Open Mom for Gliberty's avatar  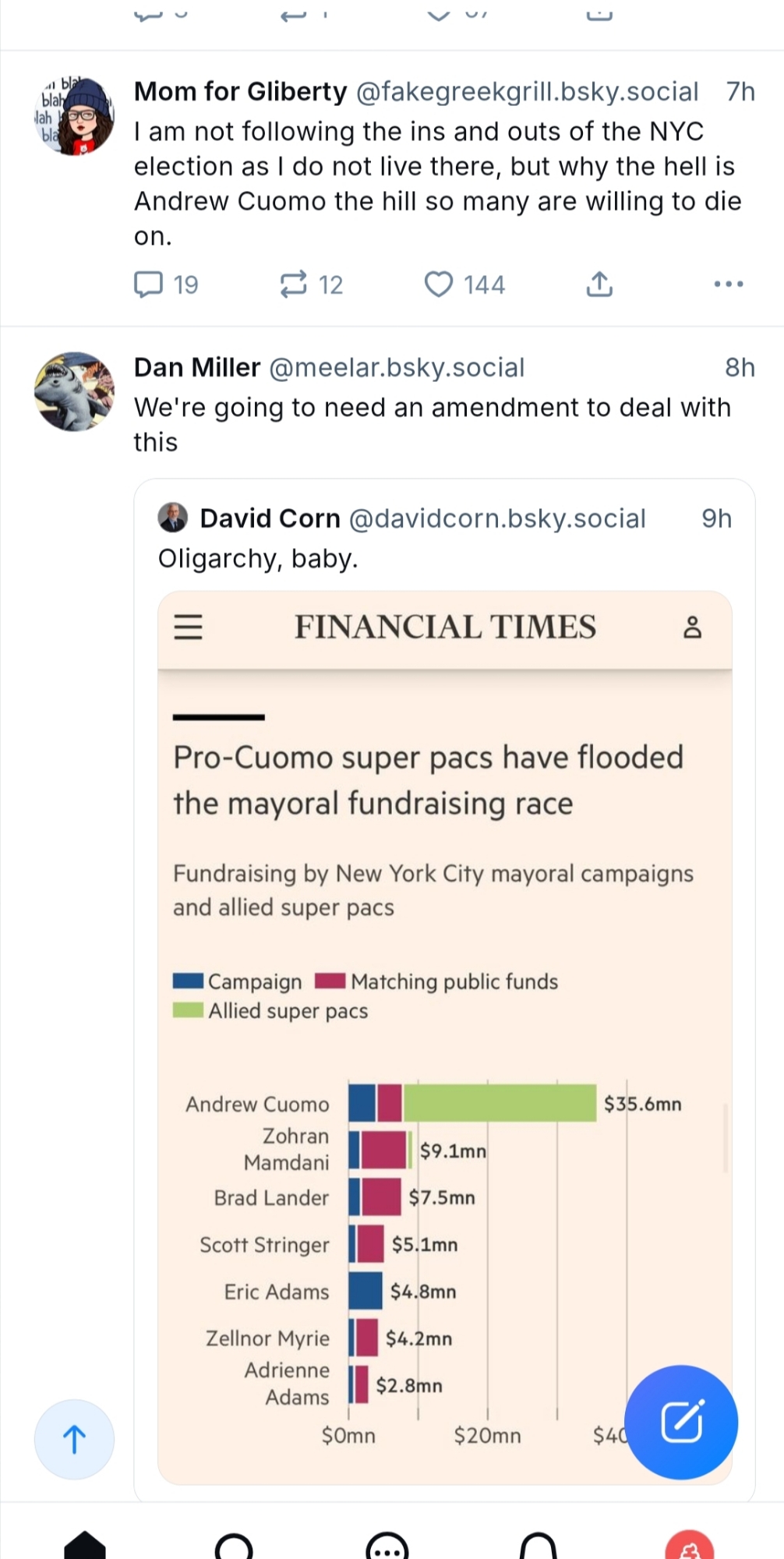pos(76,116)
